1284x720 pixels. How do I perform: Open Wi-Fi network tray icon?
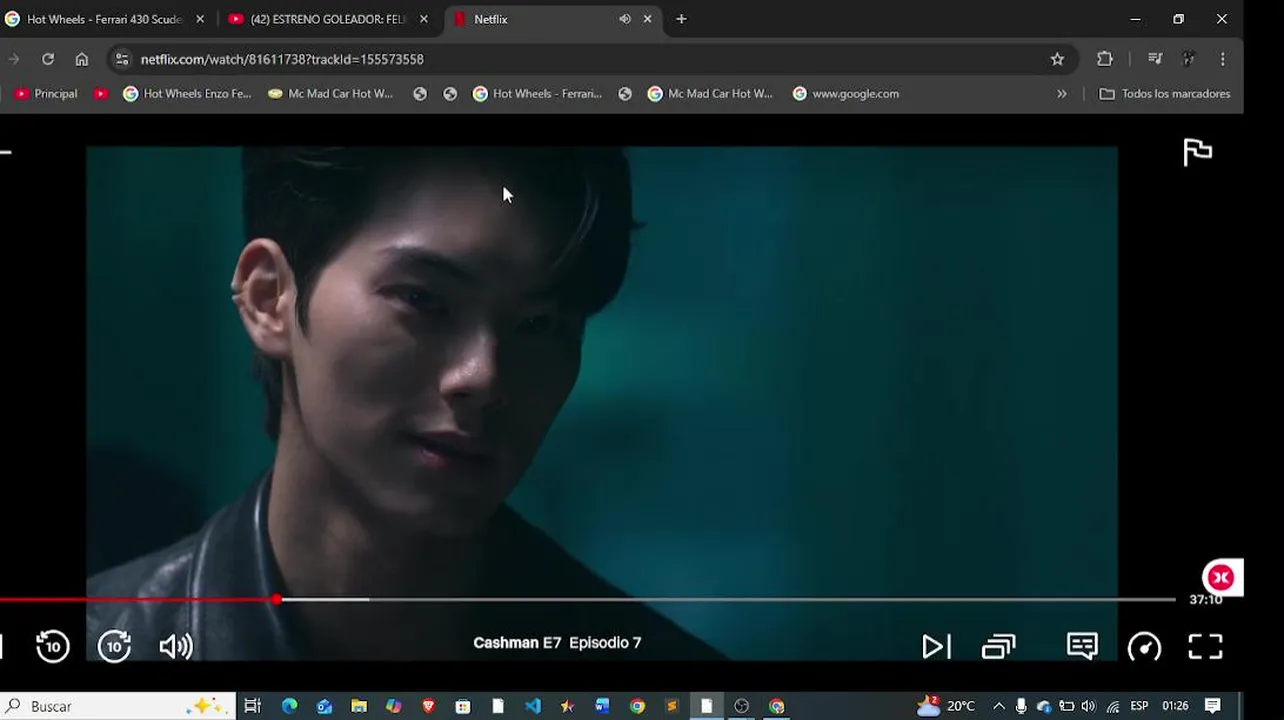coord(1112,706)
